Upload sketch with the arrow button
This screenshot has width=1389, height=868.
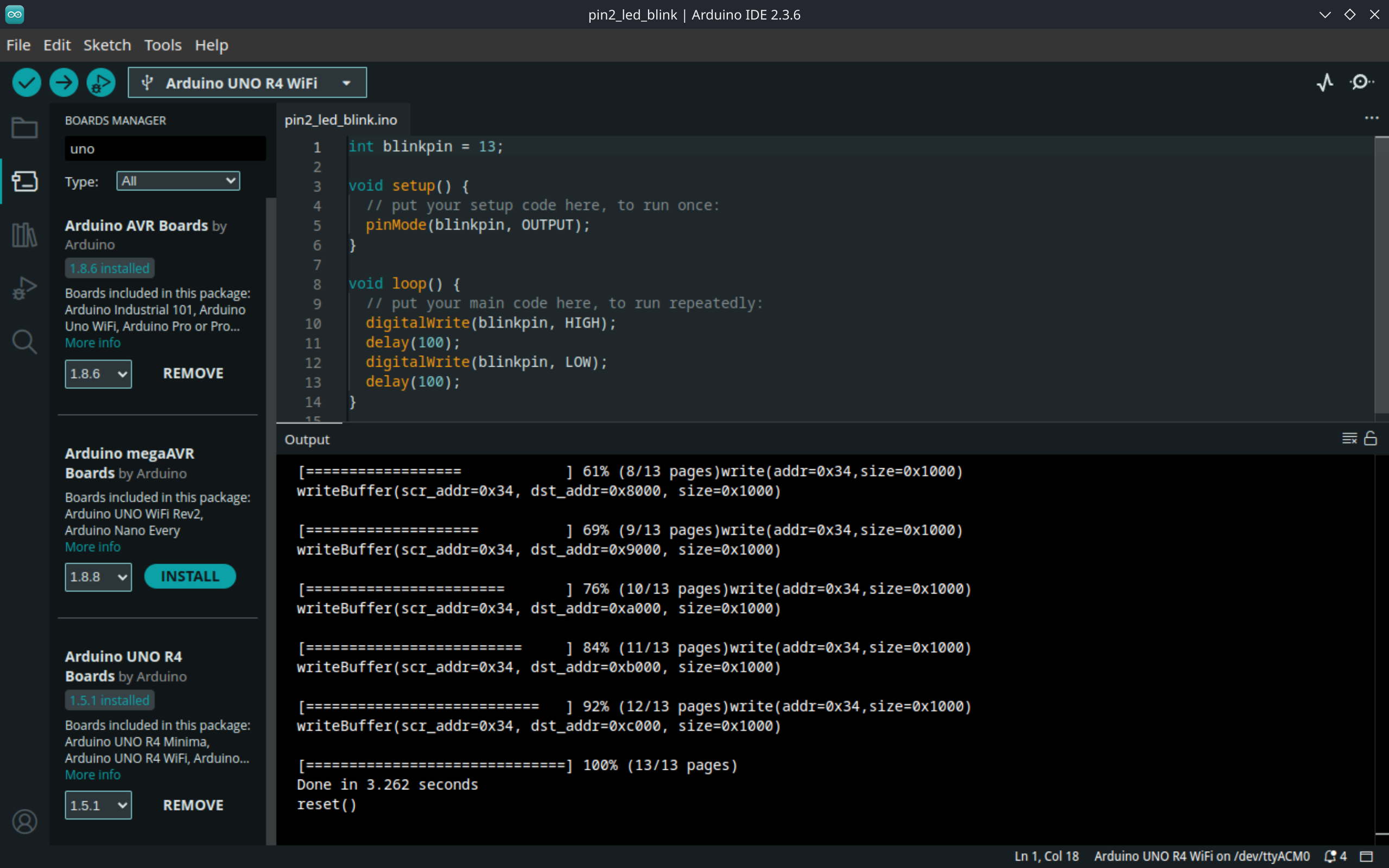(64, 82)
